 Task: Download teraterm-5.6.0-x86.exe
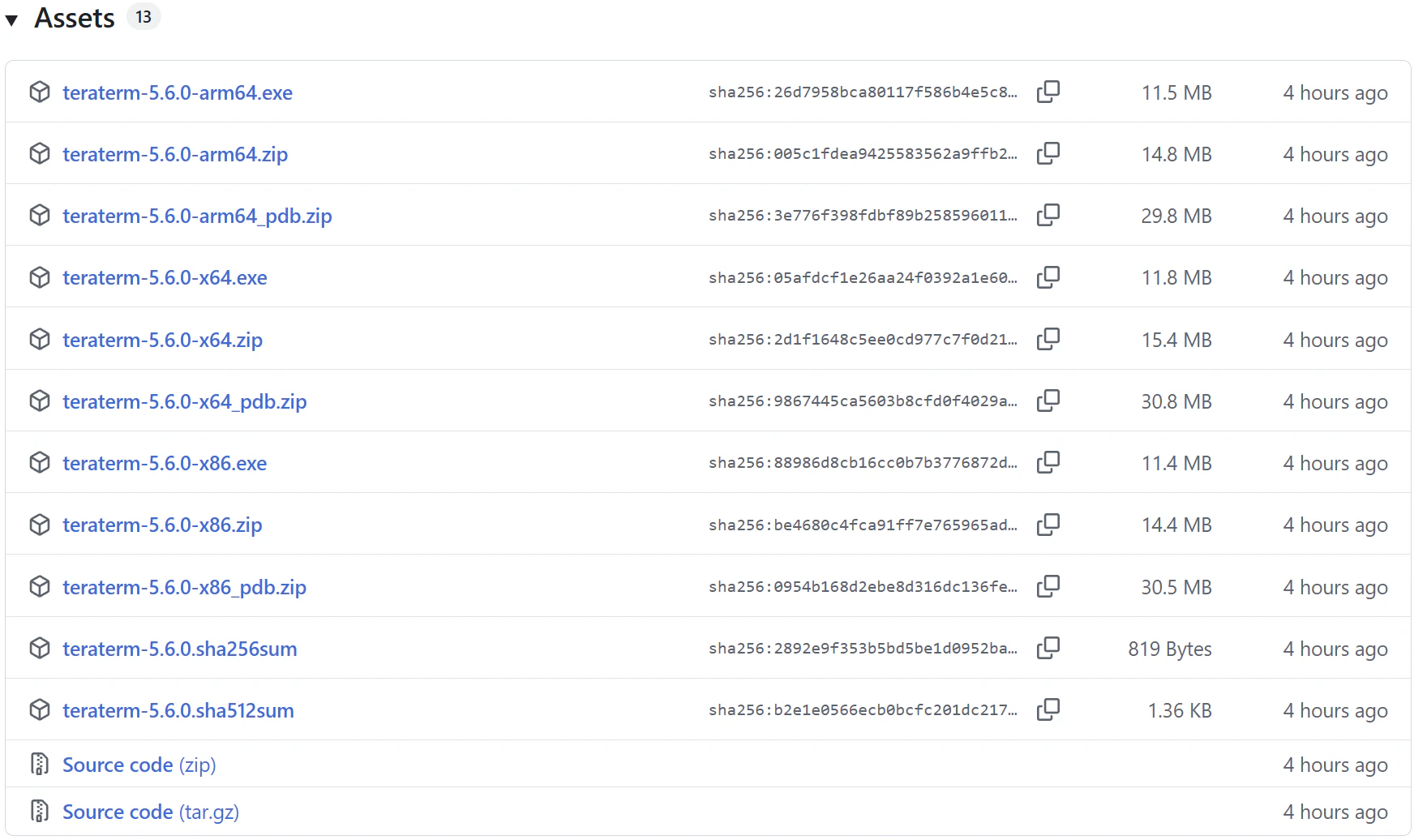[x=165, y=463]
